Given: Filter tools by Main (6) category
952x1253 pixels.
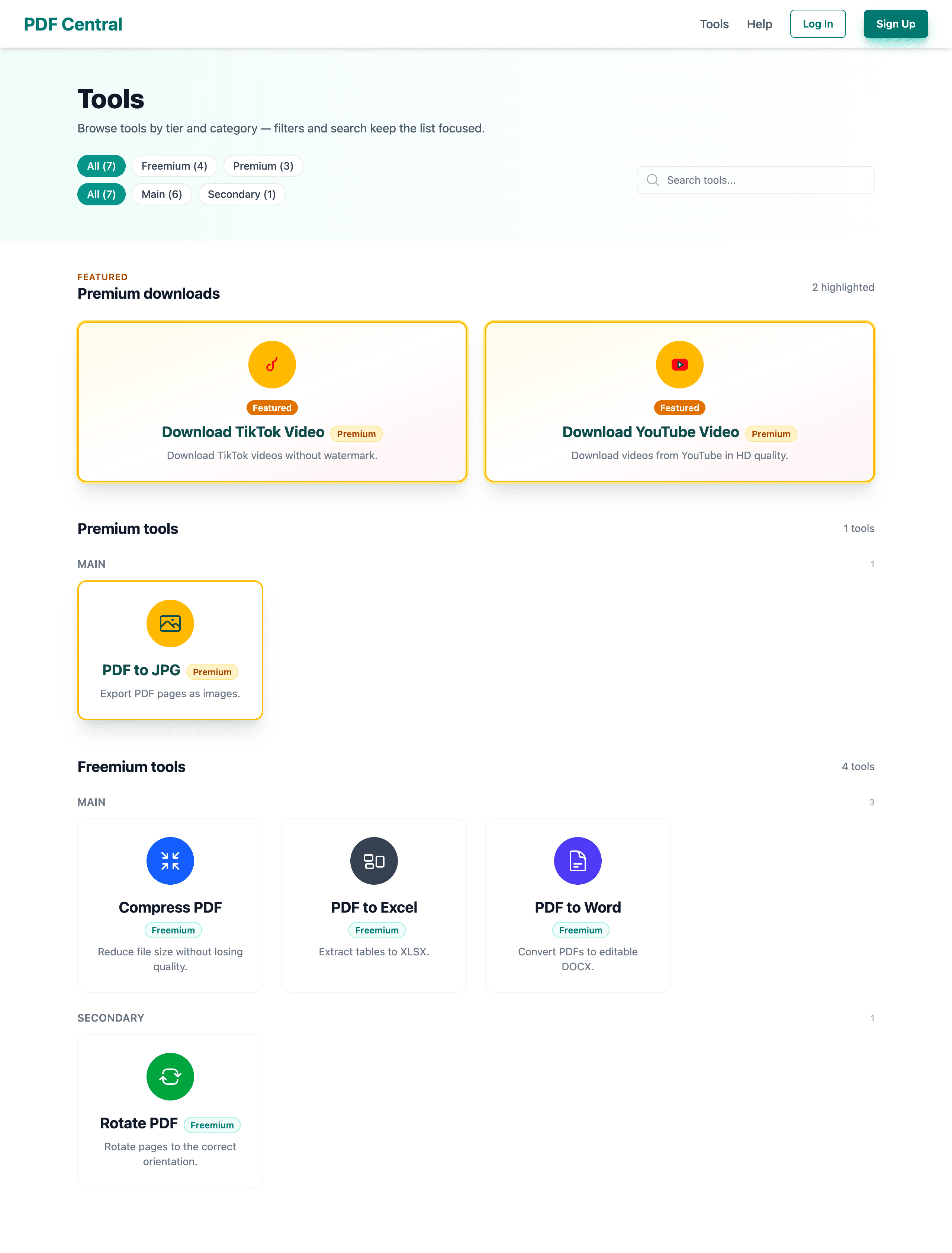Looking at the screenshot, I should click(x=161, y=194).
